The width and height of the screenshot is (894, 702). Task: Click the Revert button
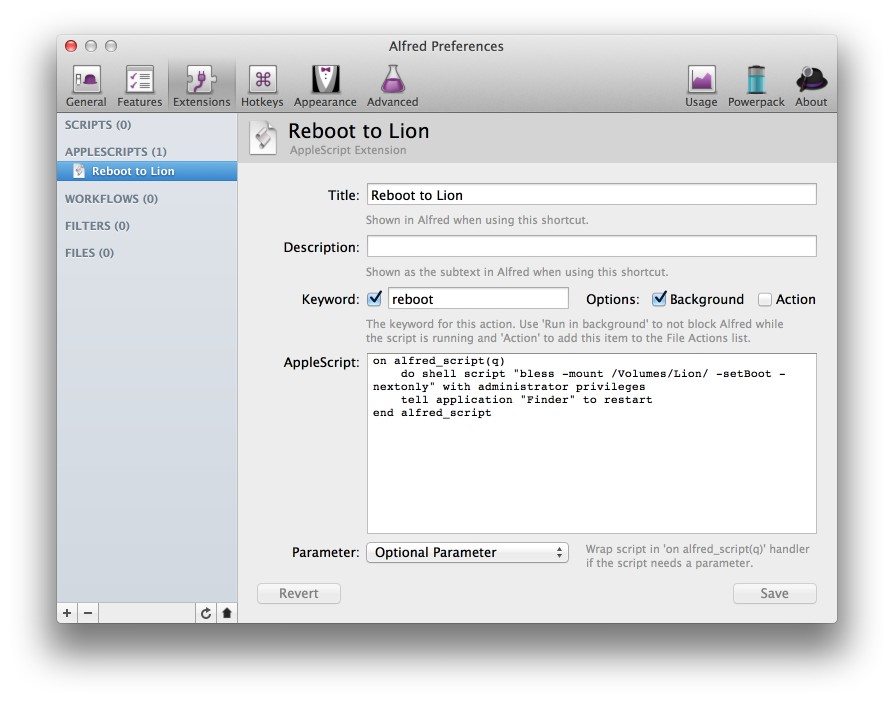299,594
